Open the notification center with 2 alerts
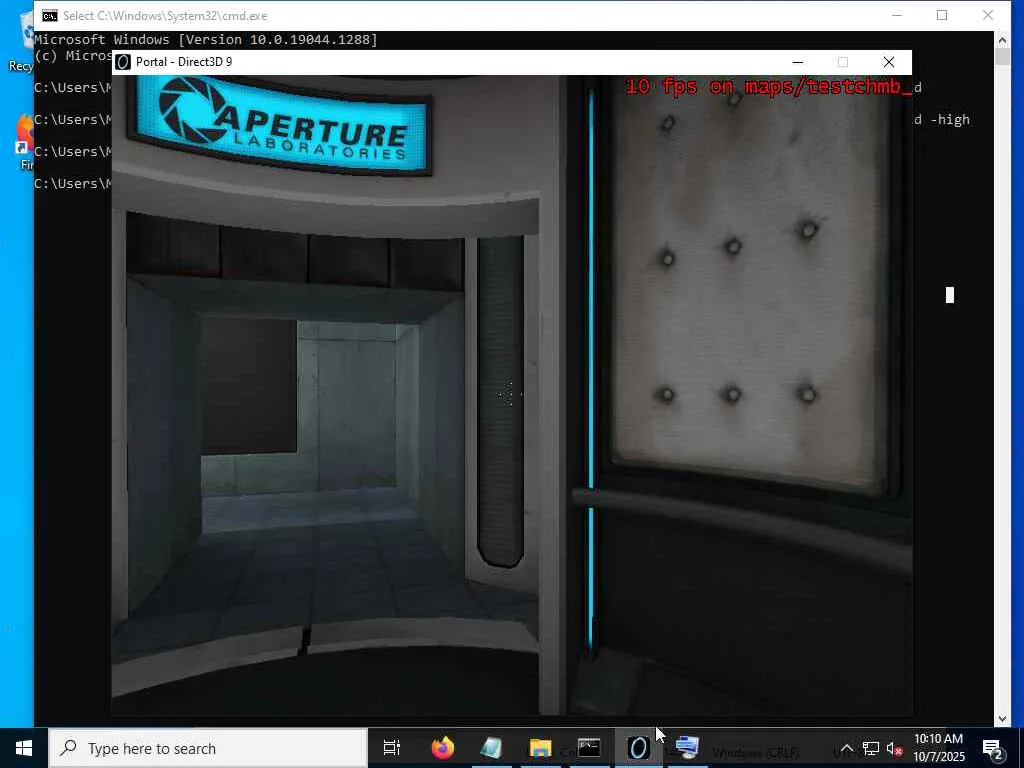The height and width of the screenshot is (768, 1024). click(993, 748)
